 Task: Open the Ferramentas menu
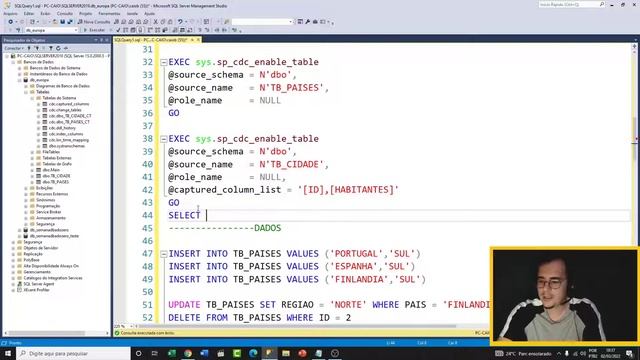click(109, 13)
